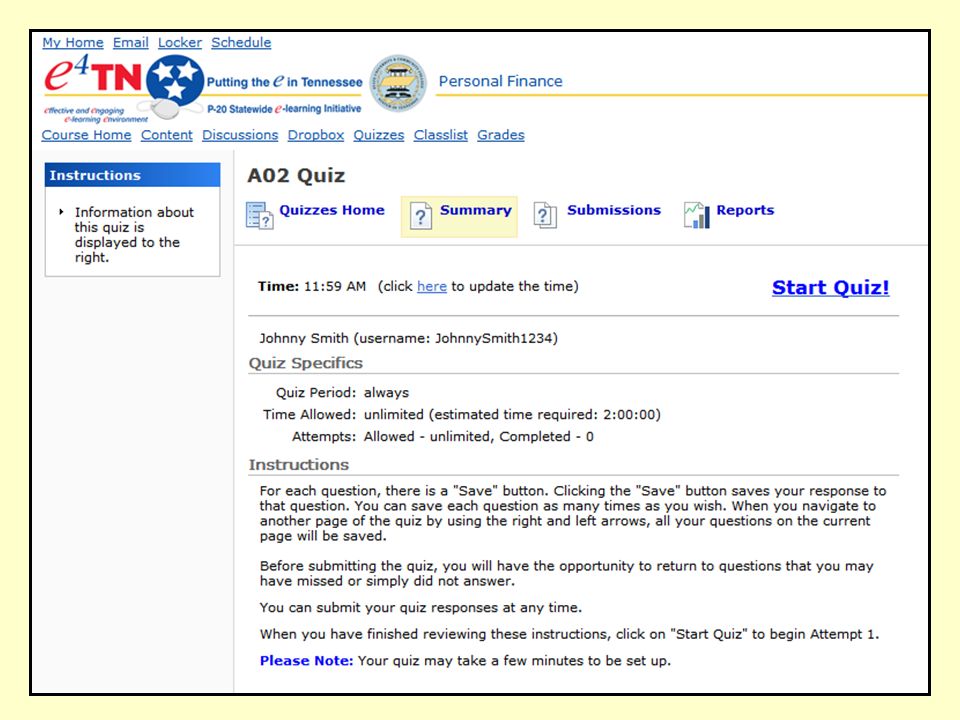Screen dimensions: 960x720
Task: Click the Reports bar chart icon
Action: click(697, 216)
